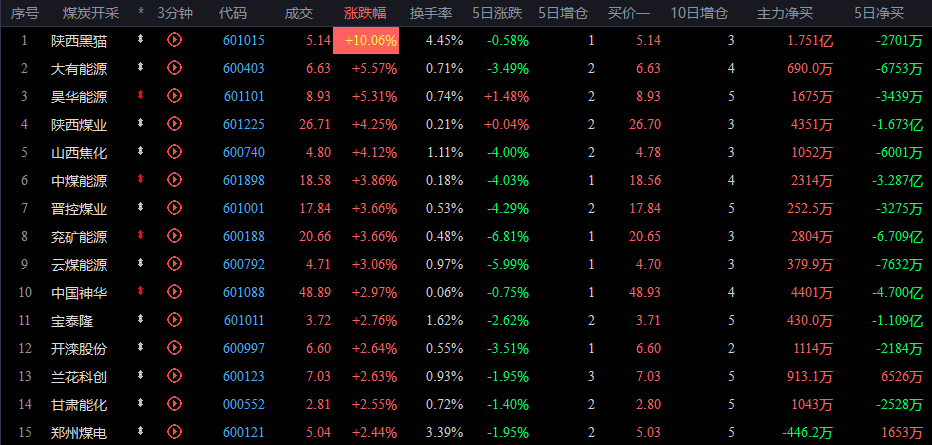This screenshot has height=445, width=932.
Task: Select the 中煤能源 stock name
Action: [x=78, y=180]
